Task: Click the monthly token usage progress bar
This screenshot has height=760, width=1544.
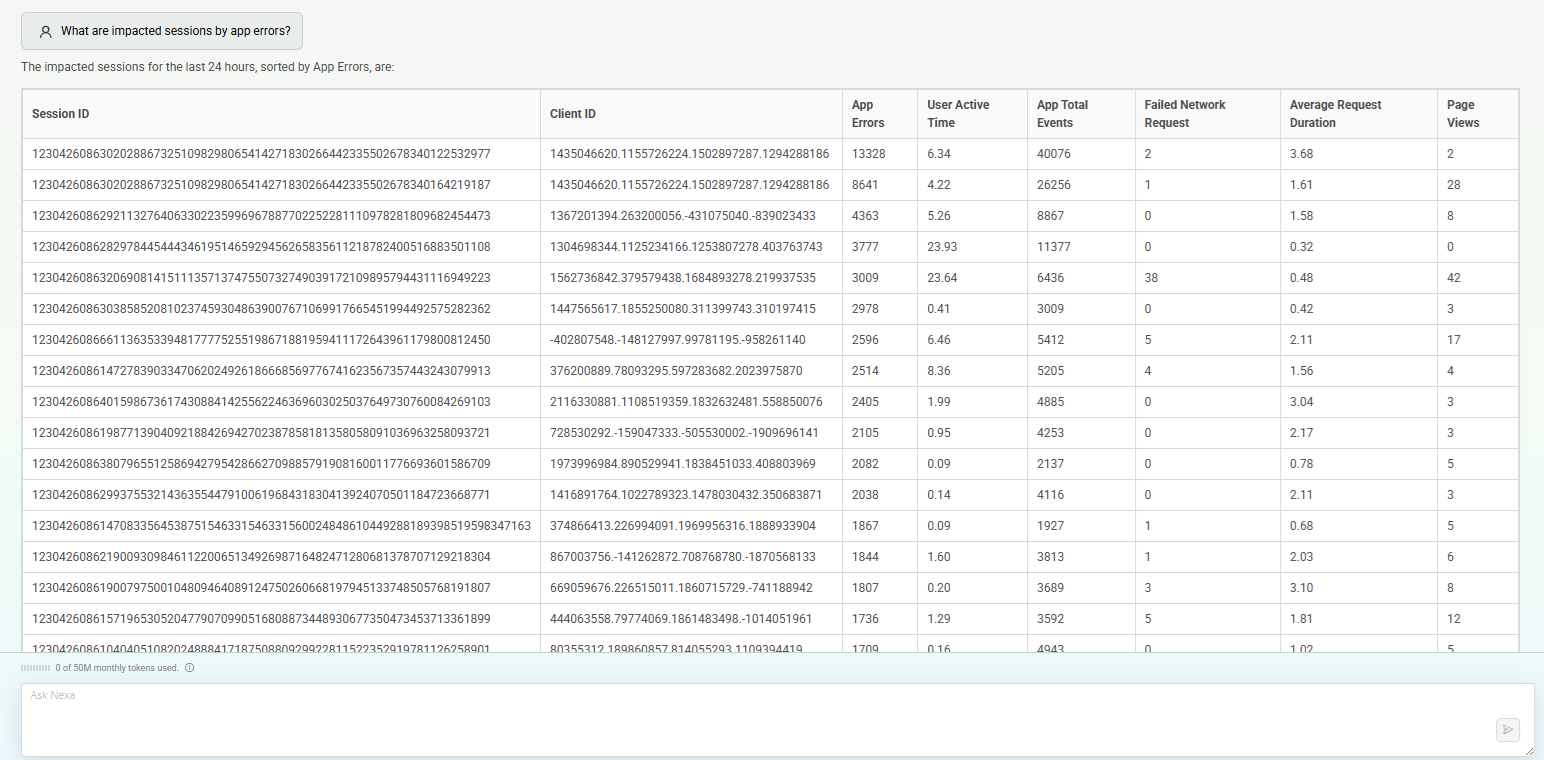Action: click(35, 668)
